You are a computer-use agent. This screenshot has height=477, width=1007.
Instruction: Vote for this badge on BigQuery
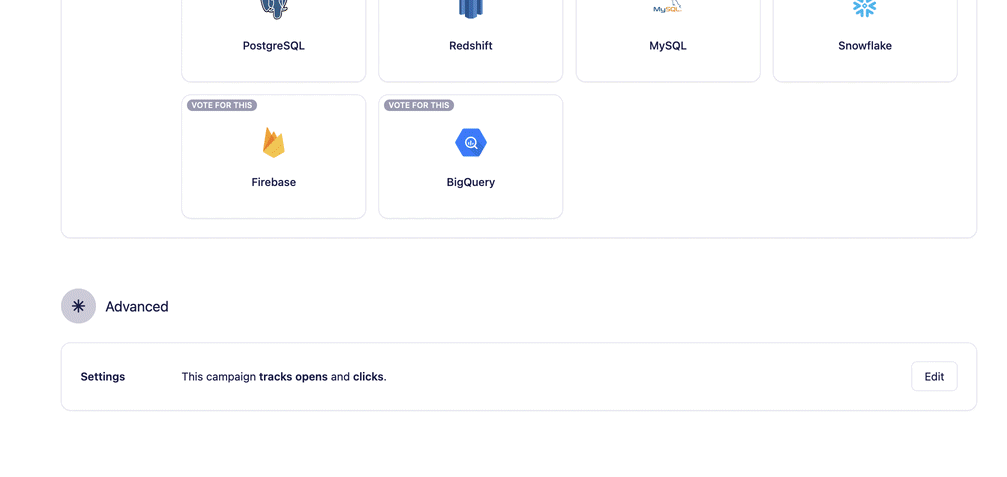(x=419, y=105)
